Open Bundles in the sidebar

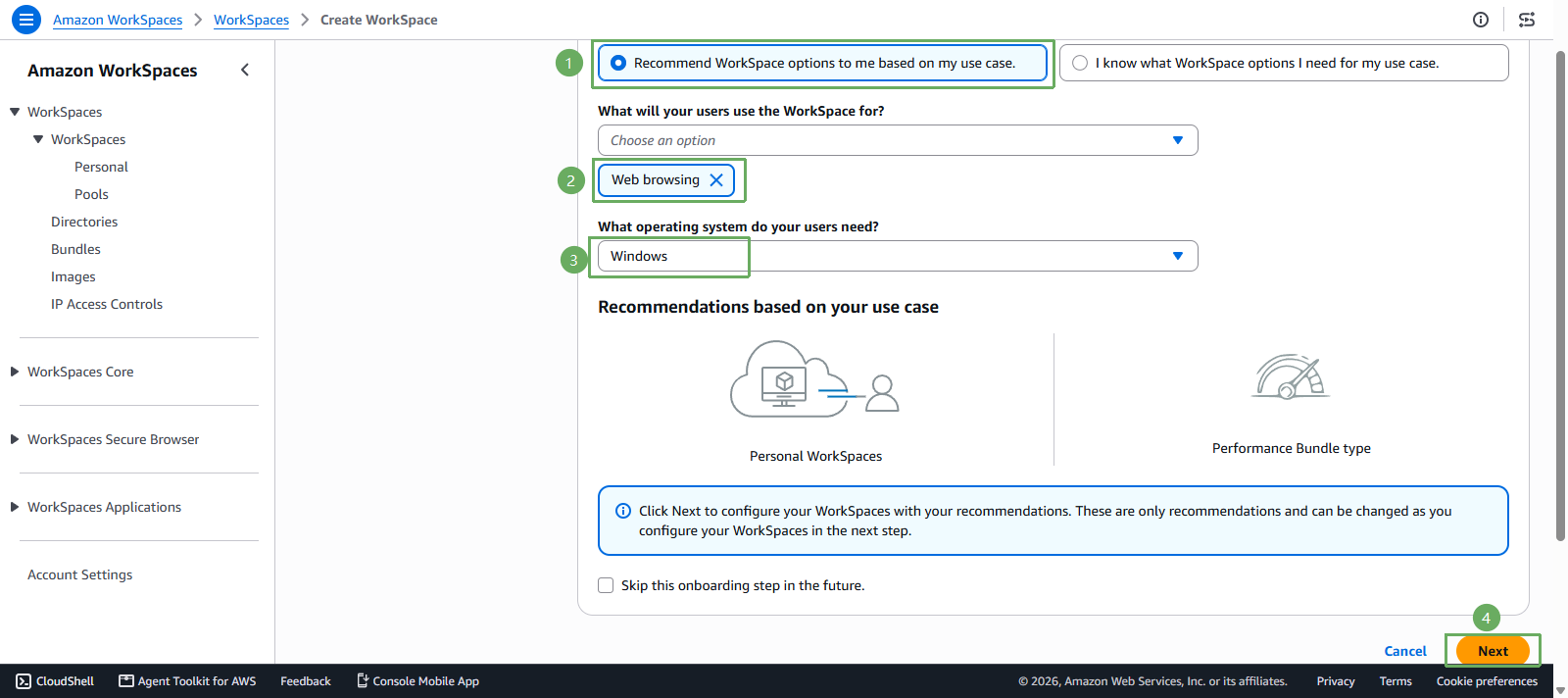[75, 249]
